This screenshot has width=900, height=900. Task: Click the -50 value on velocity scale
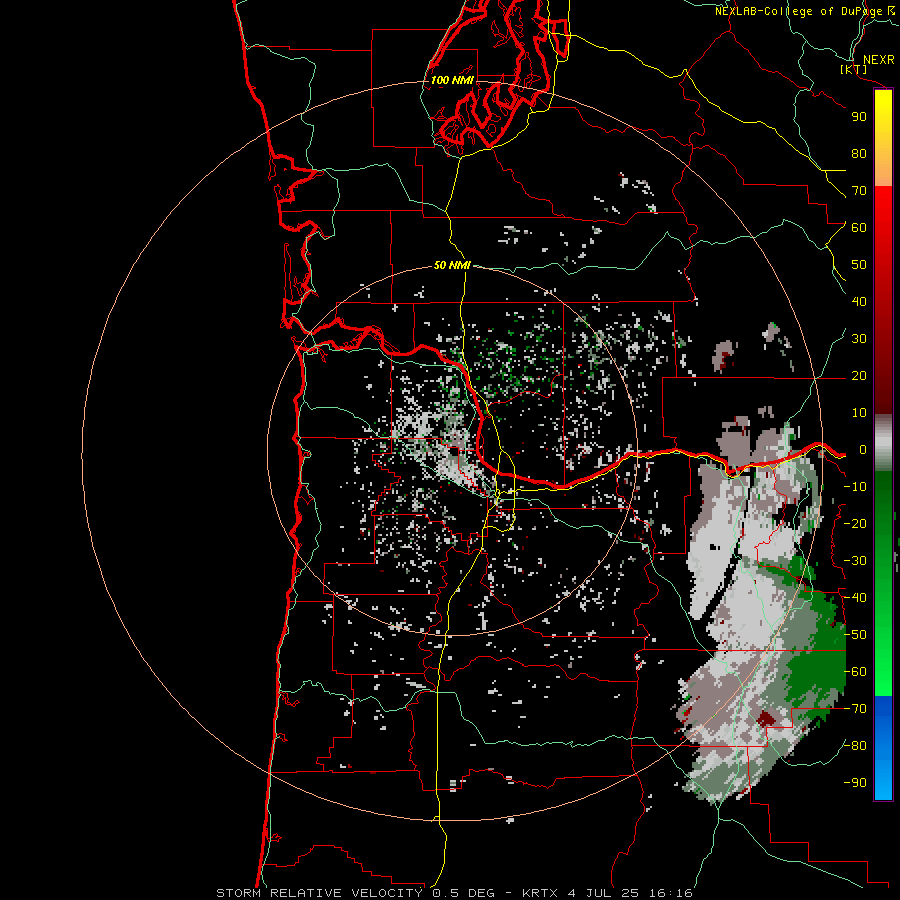tap(855, 635)
